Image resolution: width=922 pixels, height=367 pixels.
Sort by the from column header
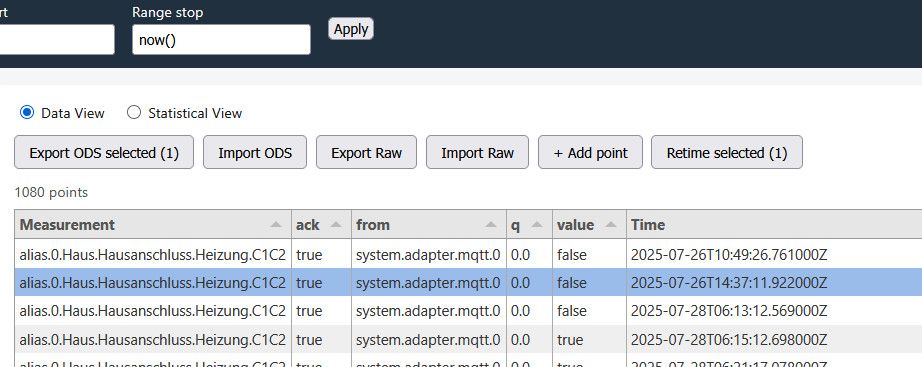click(429, 224)
